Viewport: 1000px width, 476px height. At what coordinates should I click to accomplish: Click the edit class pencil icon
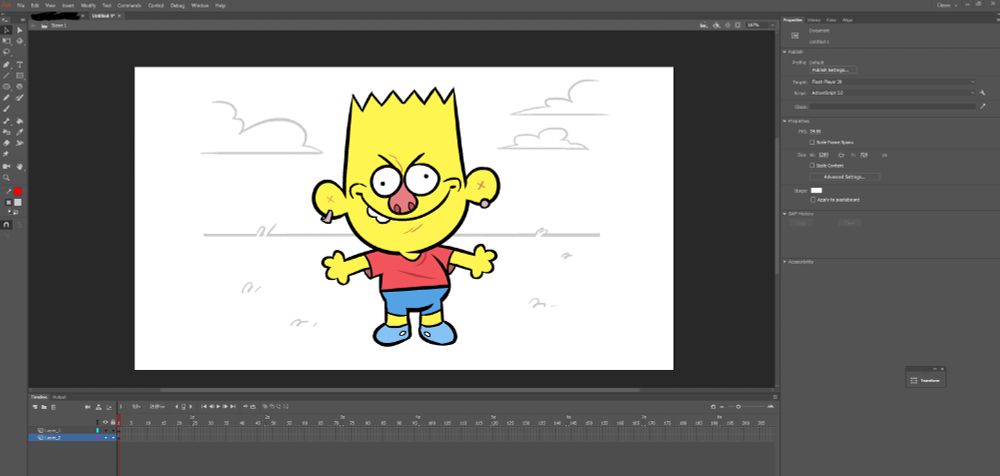tap(983, 107)
